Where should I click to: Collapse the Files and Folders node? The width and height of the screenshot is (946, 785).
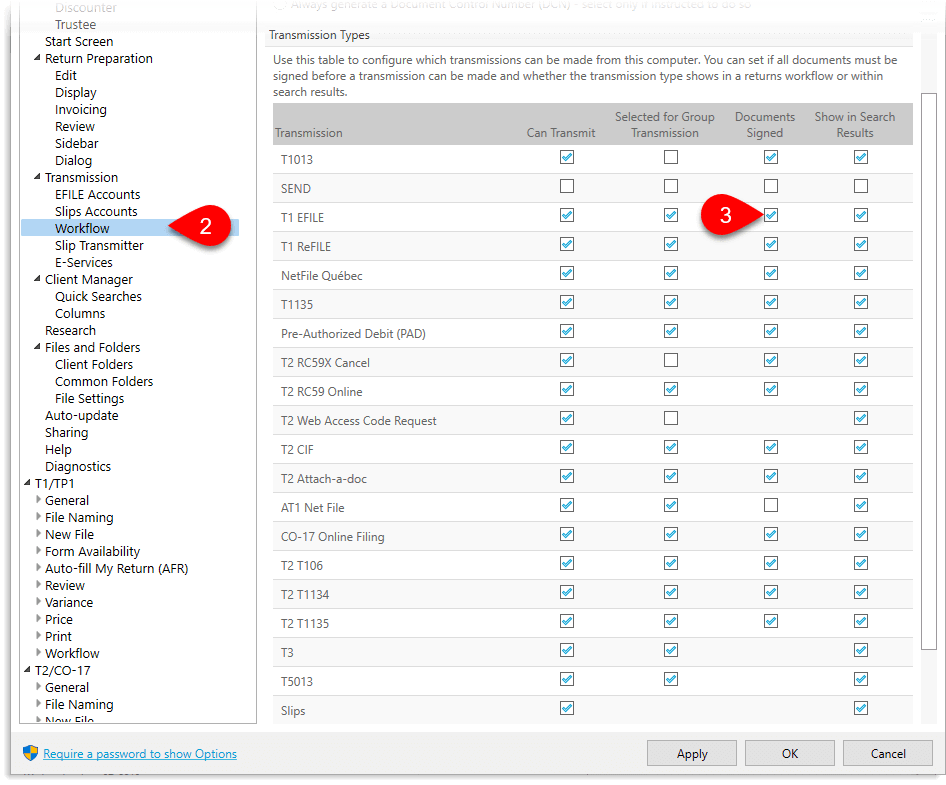[37, 347]
